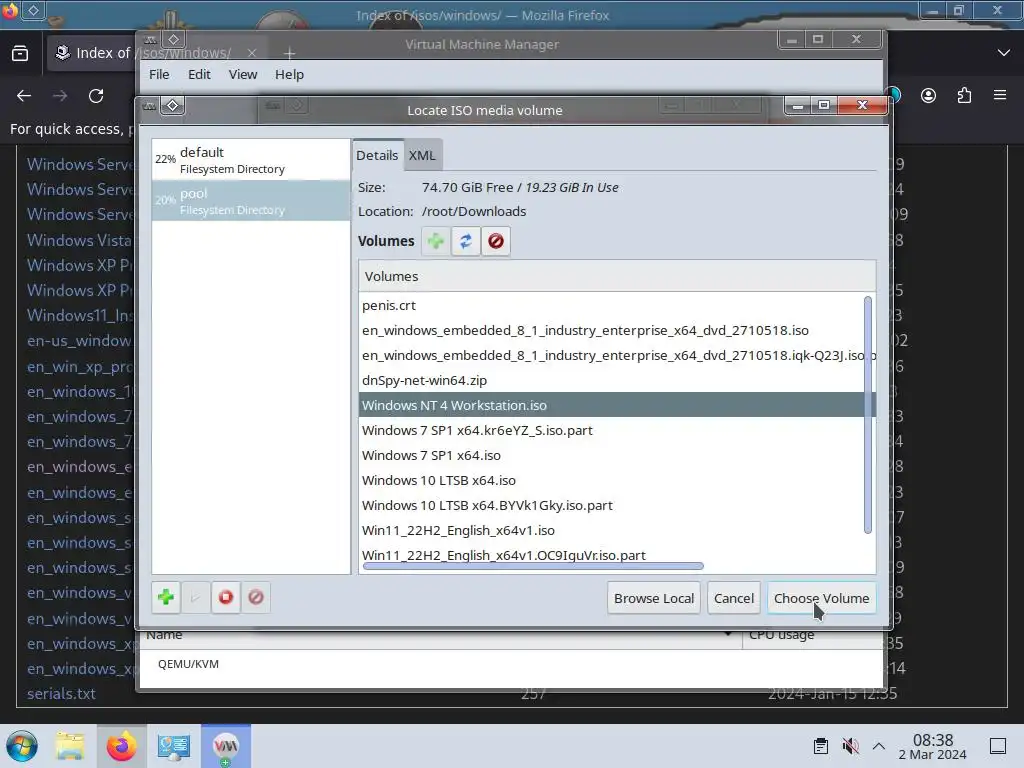Open the Firefox account icon
The width and height of the screenshot is (1024, 768).
tap(928, 96)
